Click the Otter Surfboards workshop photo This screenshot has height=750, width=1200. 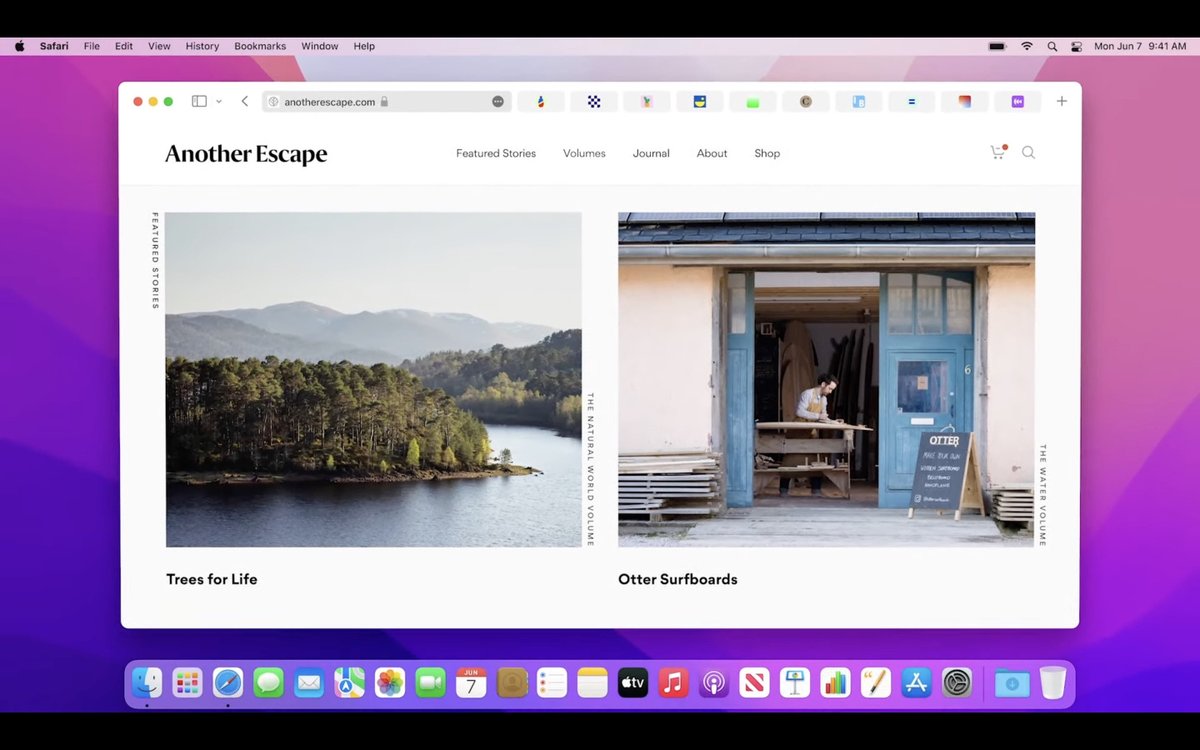(827, 380)
